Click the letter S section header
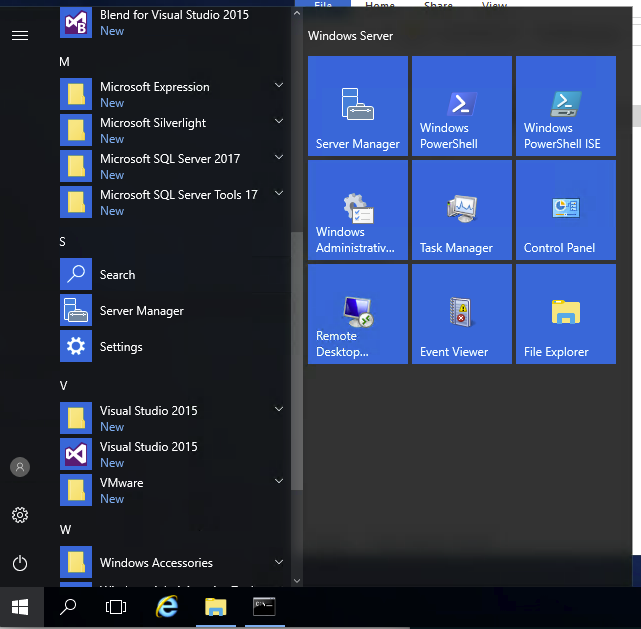Screen dimensions: 641x629 pyautogui.click(x=63, y=242)
